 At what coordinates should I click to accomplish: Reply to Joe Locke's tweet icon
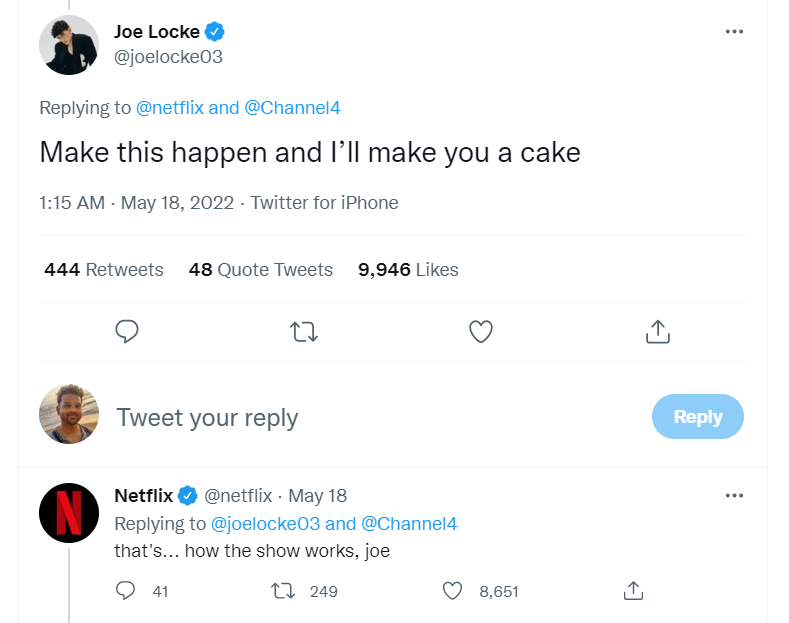tap(127, 331)
